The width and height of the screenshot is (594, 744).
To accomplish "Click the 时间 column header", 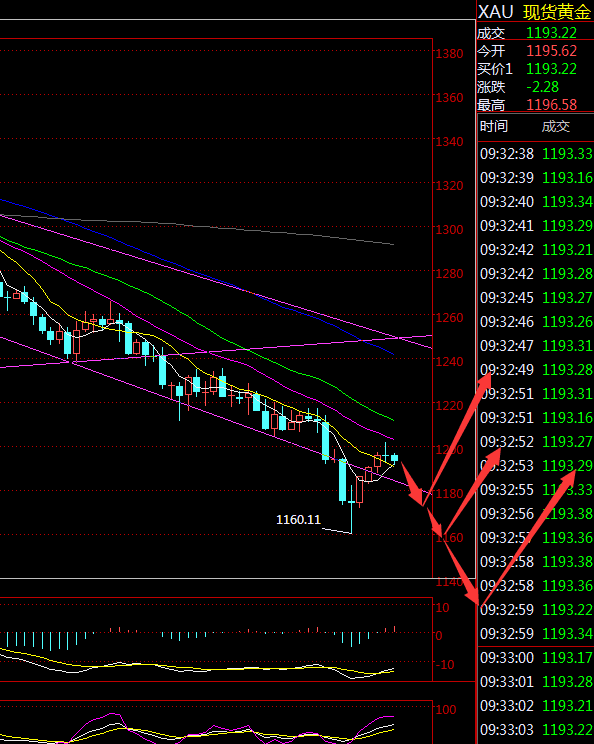I will coord(493,126).
